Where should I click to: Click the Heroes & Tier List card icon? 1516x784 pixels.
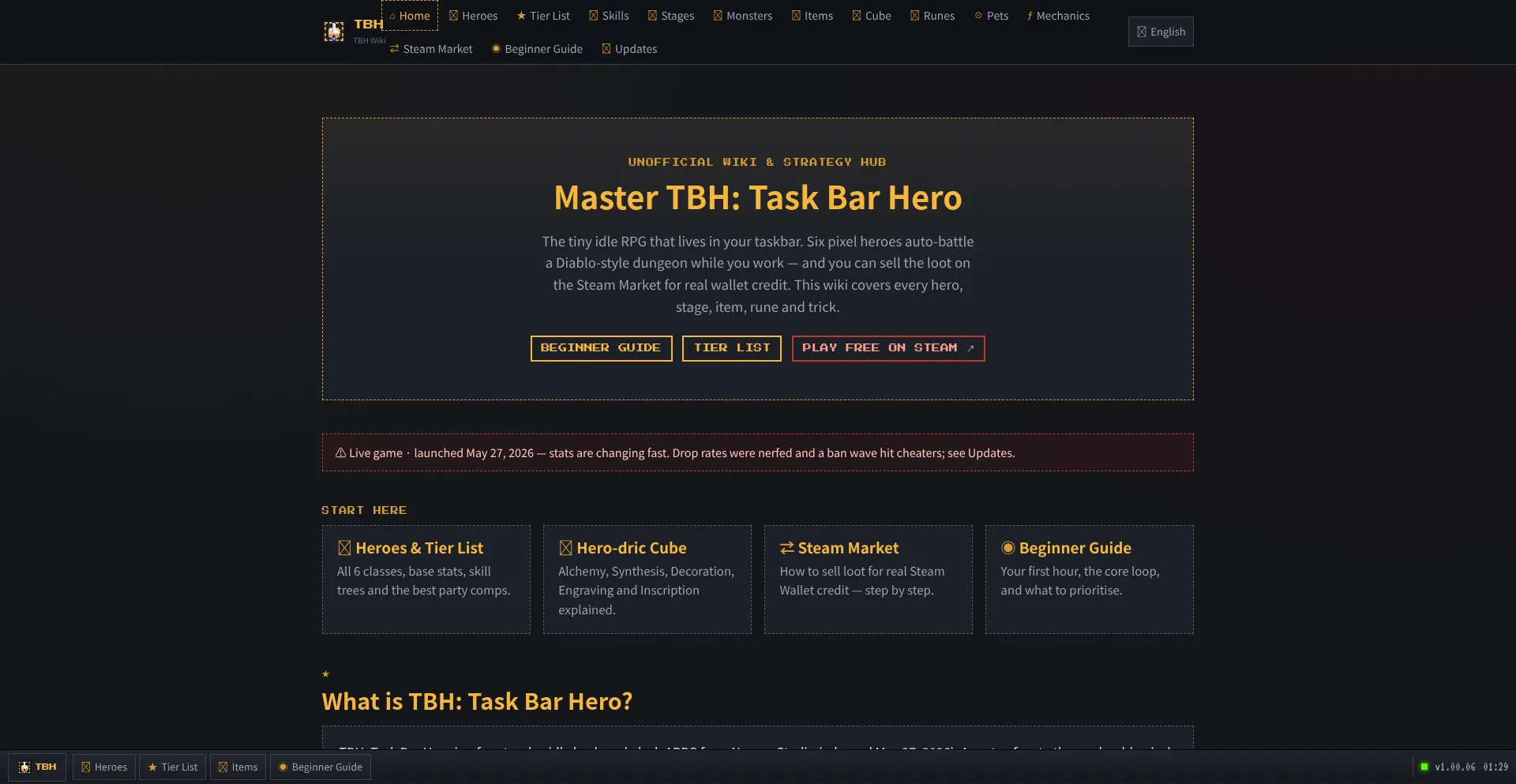344,548
